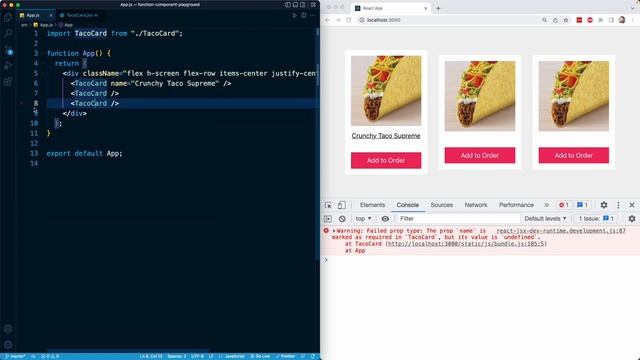Click Add to Order on right taco card
The image size is (640, 360).
coord(573,156)
